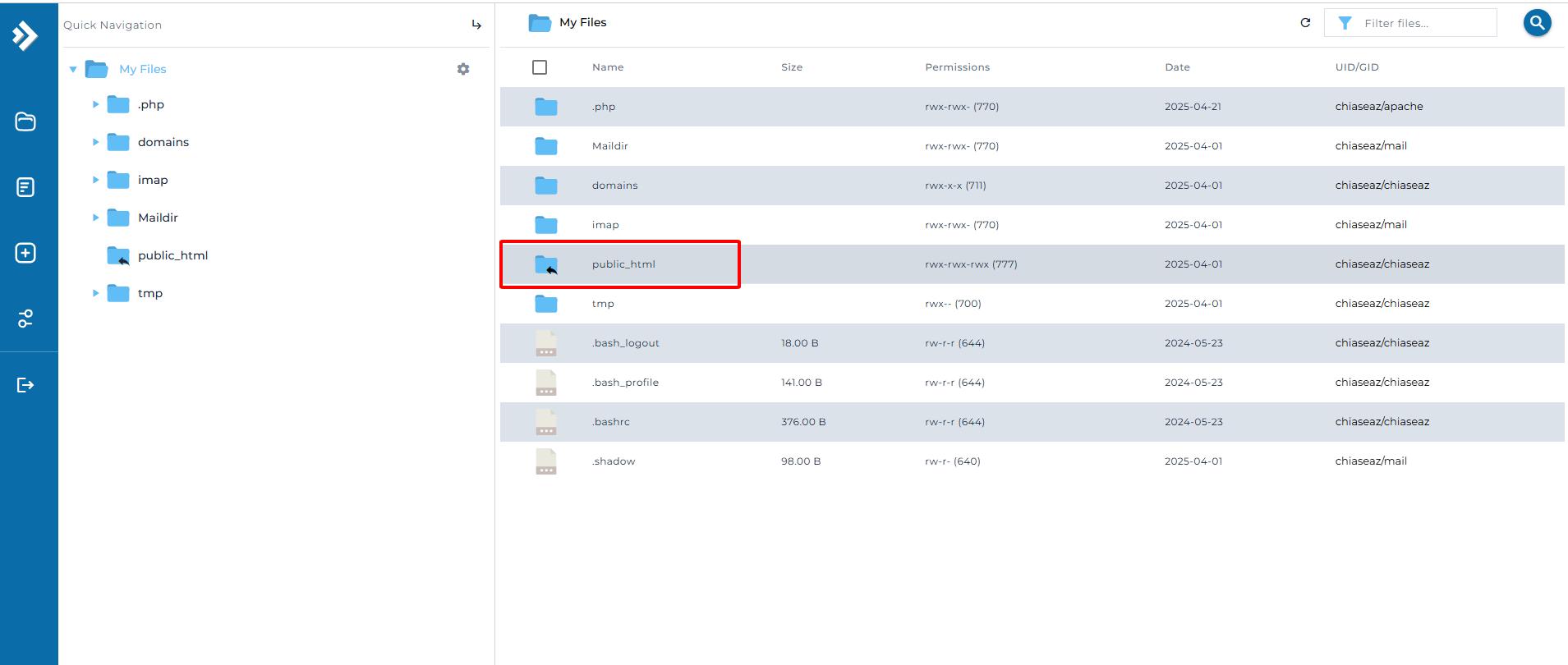The width and height of the screenshot is (1568, 665).
Task: Select Maildir in the navigation tree
Action: [158, 218]
